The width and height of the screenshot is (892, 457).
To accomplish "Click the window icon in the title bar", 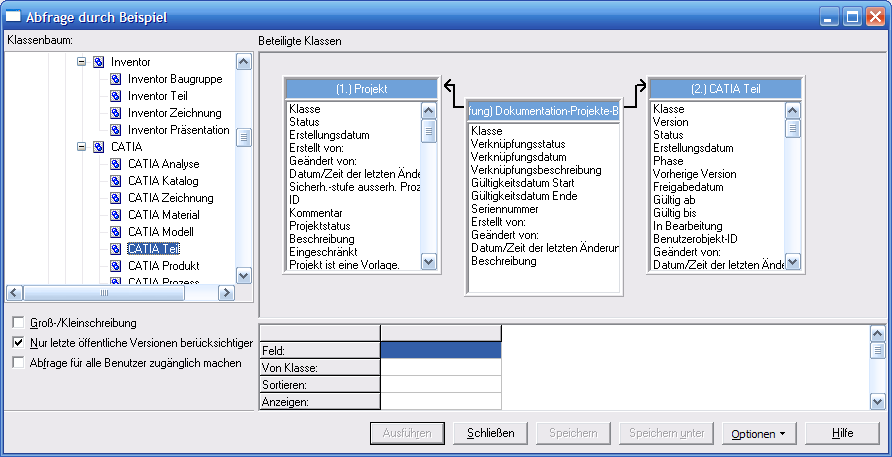I will pos(13,17).
